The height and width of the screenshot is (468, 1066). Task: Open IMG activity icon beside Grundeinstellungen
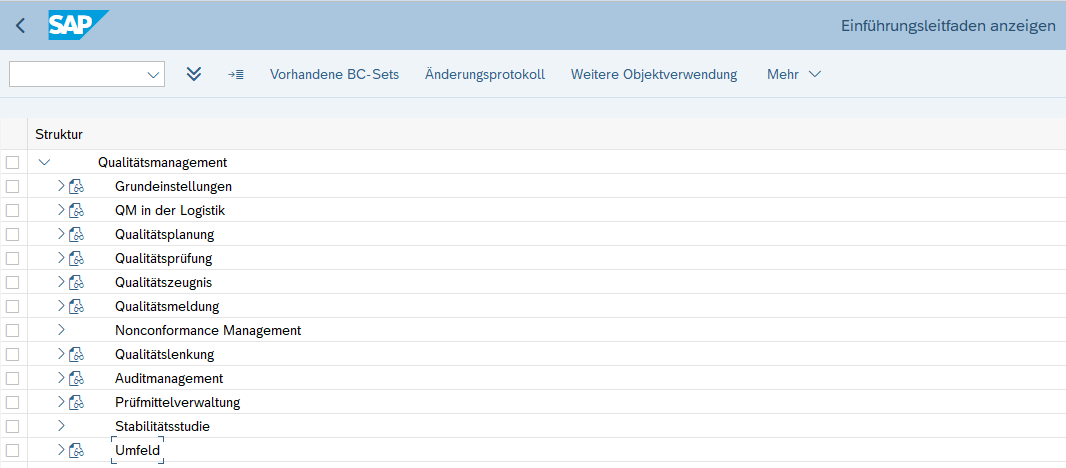[x=77, y=186]
